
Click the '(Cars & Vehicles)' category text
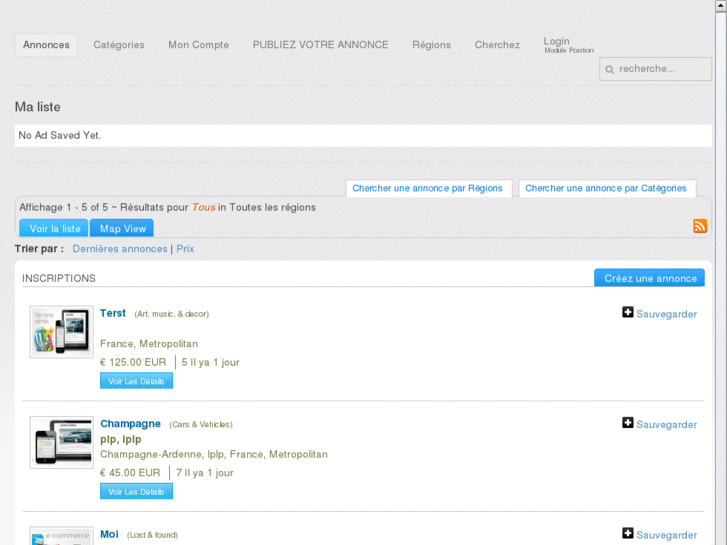pos(201,424)
